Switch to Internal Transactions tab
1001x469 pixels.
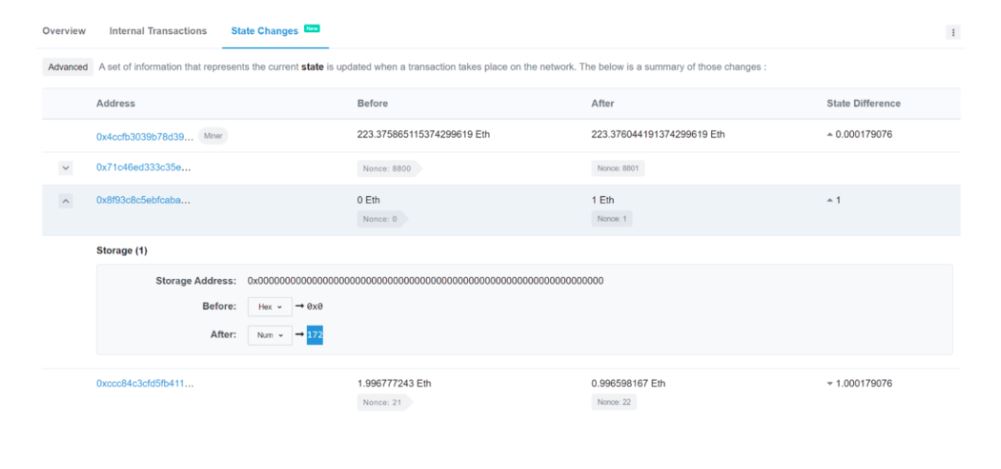[x=158, y=31]
